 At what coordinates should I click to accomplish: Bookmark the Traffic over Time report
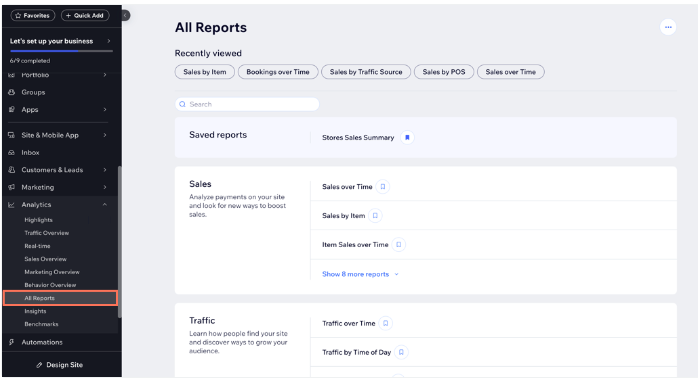(x=386, y=323)
